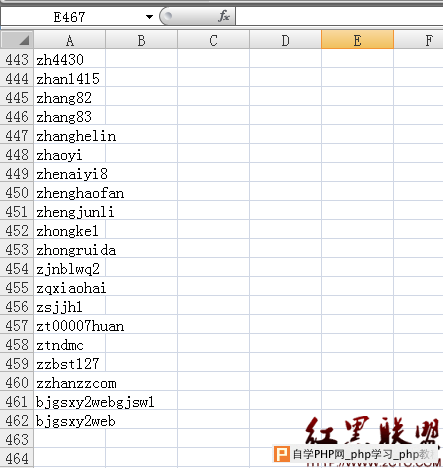Select row 464 header

click(17, 458)
